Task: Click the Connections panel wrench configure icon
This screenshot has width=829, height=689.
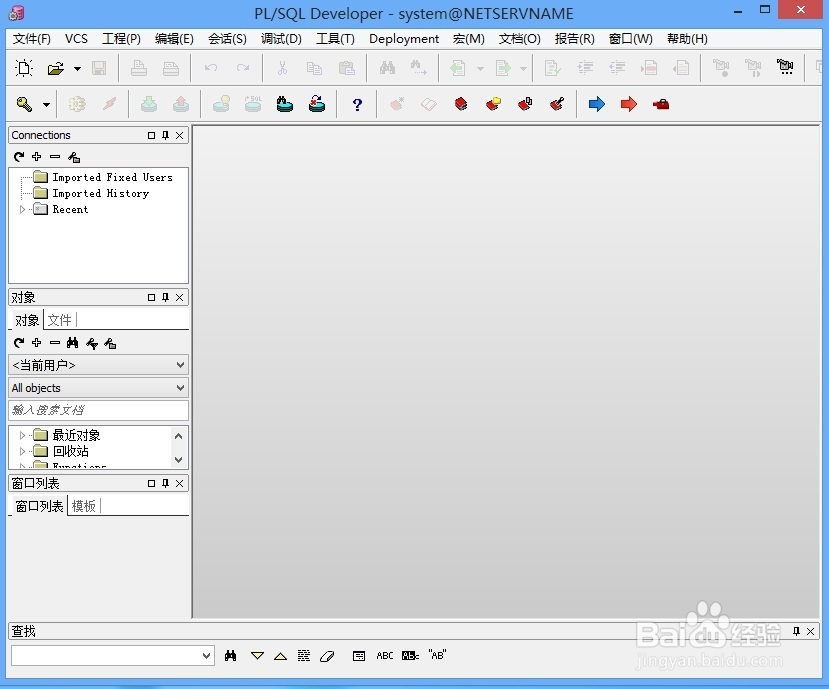Action: (74, 157)
